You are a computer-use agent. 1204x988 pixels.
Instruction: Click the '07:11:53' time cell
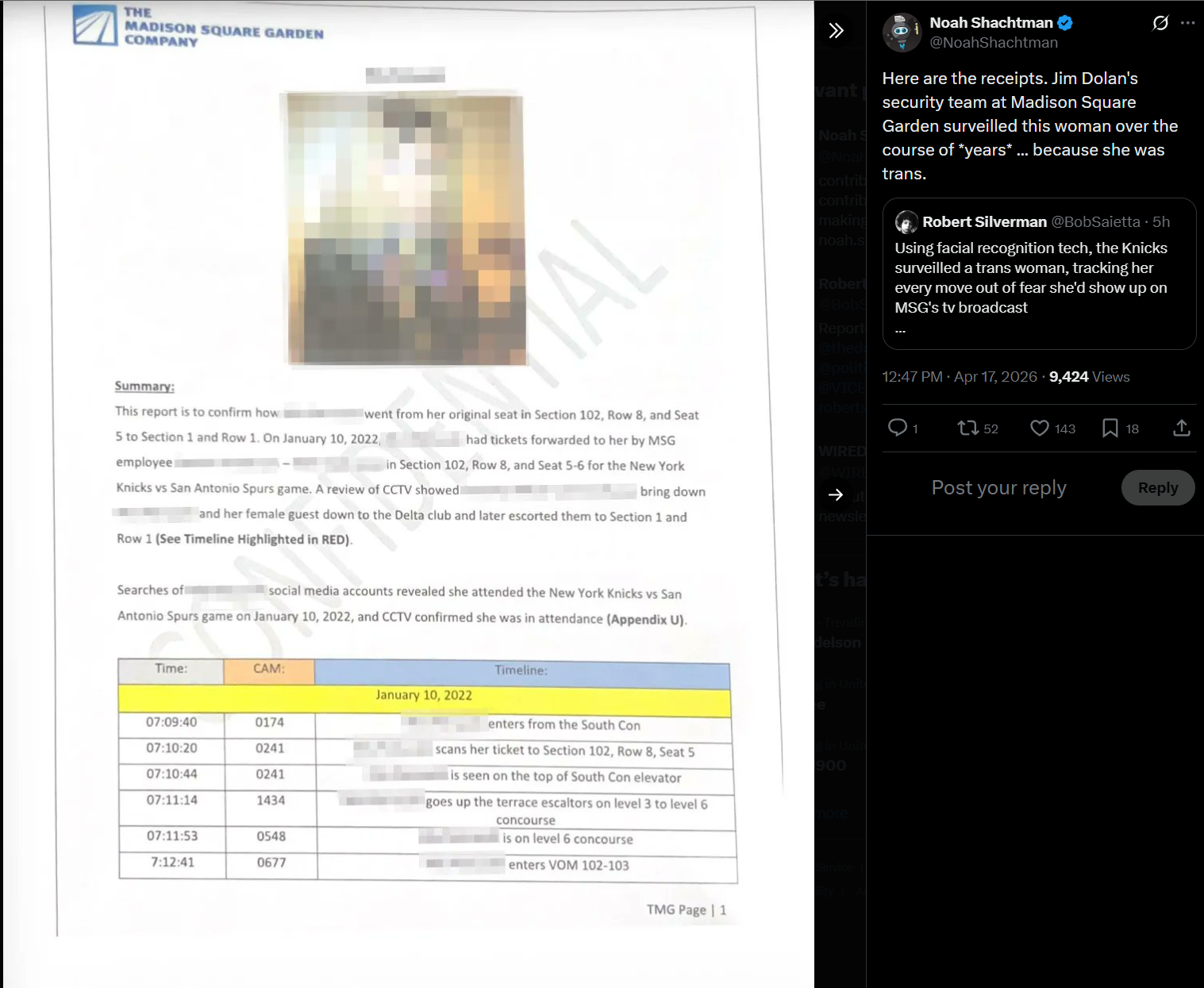[172, 836]
